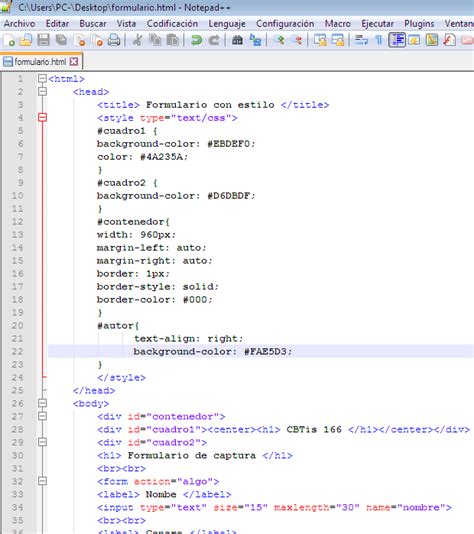Click the 'border-style: solid;' line
Screen dimensions: 474x534
tap(158, 286)
